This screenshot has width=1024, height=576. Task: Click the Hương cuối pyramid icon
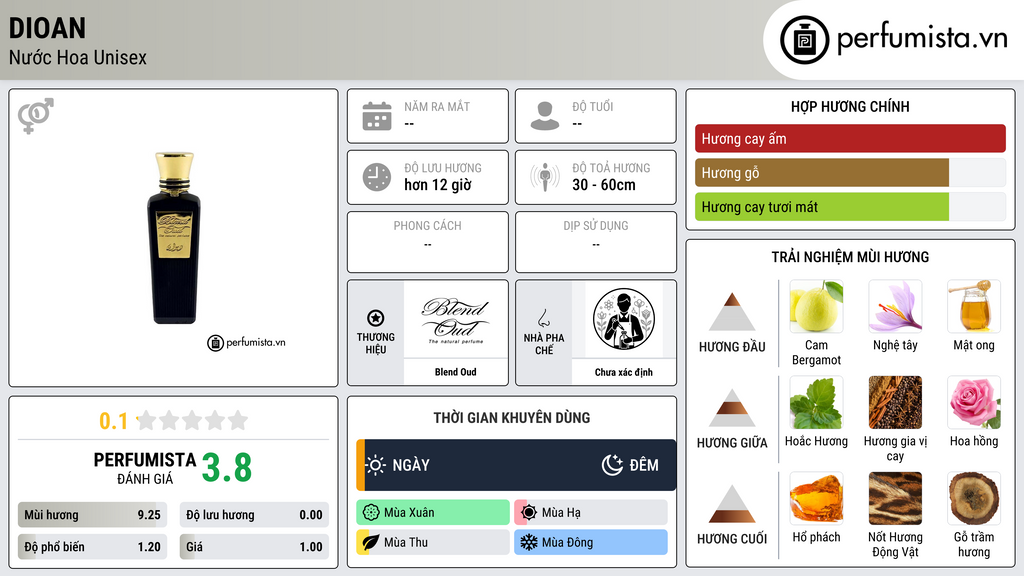(x=732, y=504)
